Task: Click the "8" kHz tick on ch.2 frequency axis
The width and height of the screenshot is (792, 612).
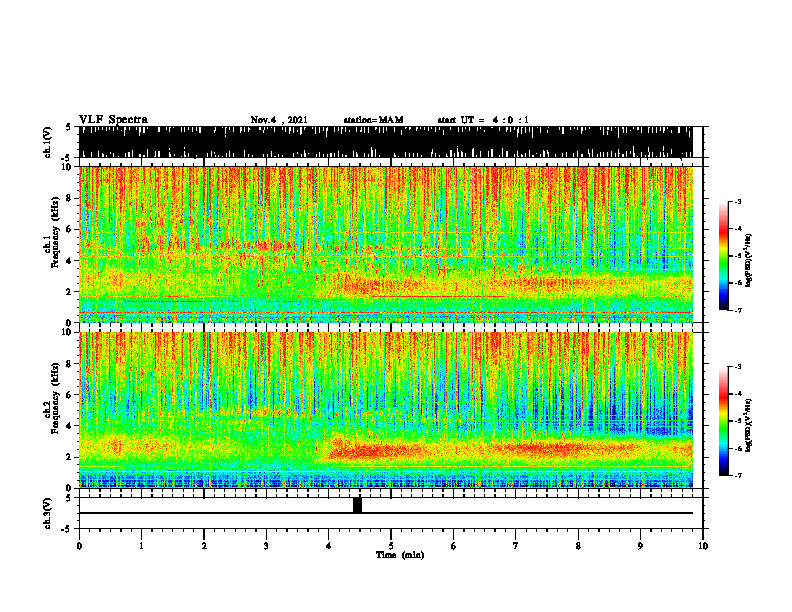Action: 69,364
